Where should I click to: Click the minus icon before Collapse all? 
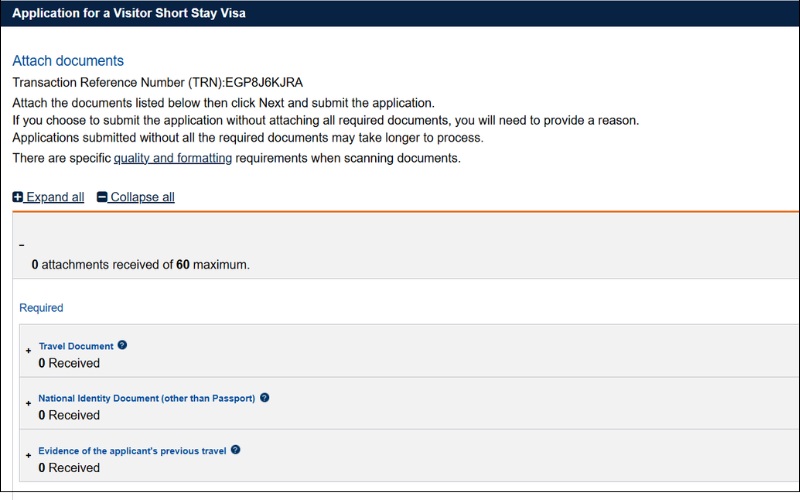point(102,197)
